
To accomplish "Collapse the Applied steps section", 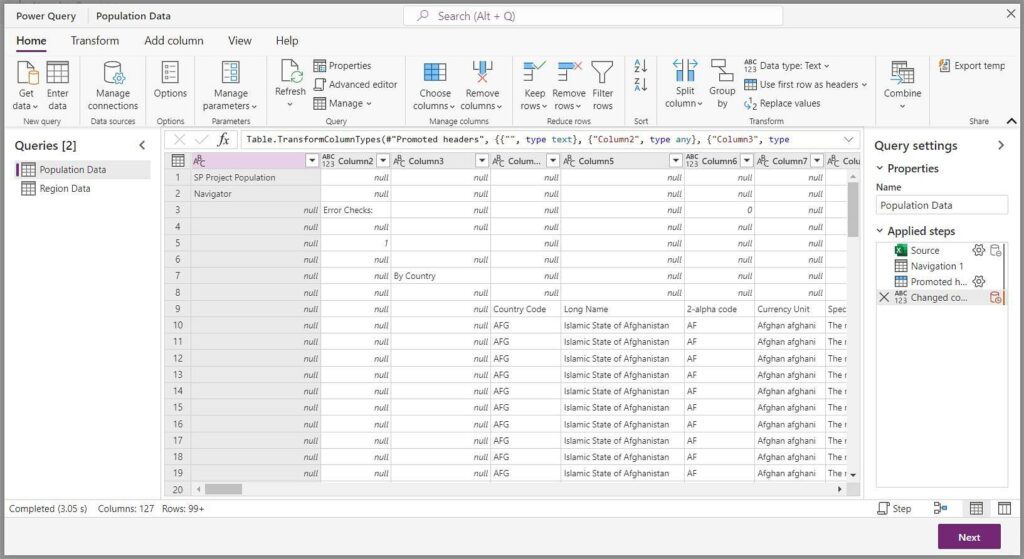I will pos(879,231).
